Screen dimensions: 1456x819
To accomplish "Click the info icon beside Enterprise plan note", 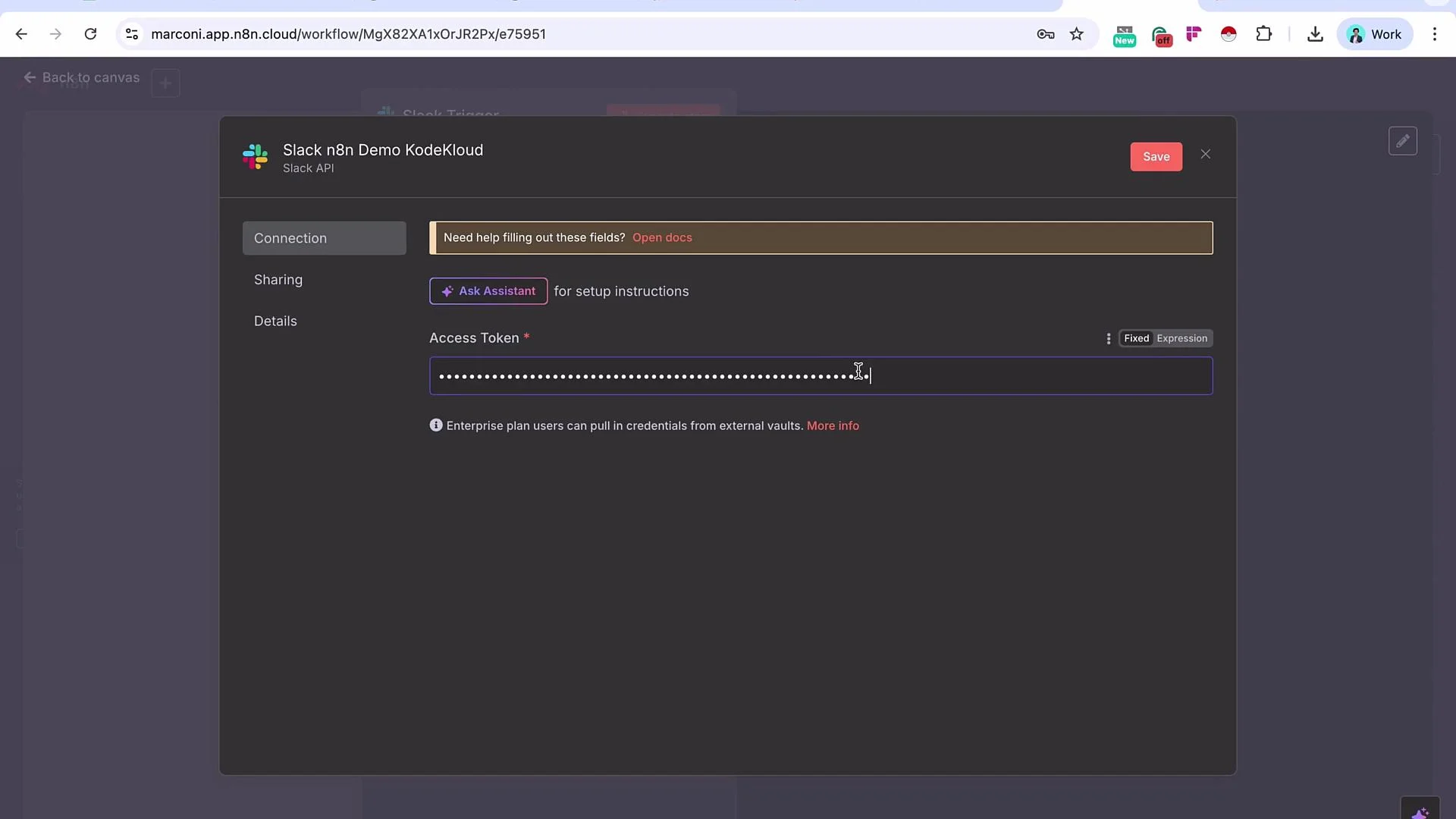I will [x=436, y=425].
